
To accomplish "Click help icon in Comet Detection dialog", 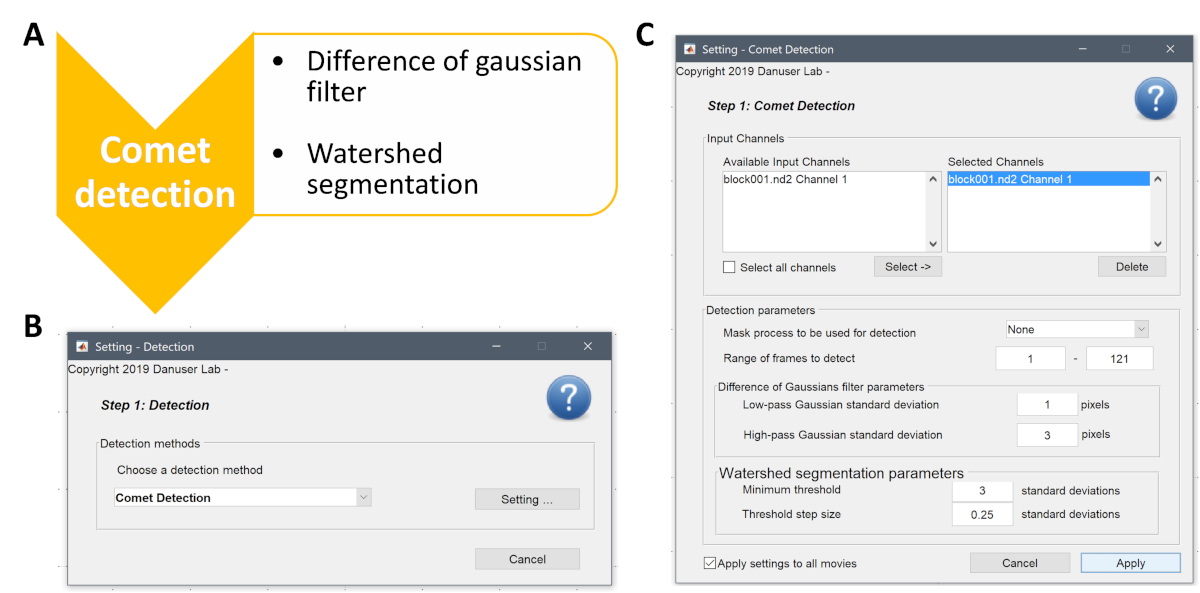I will pos(1155,100).
